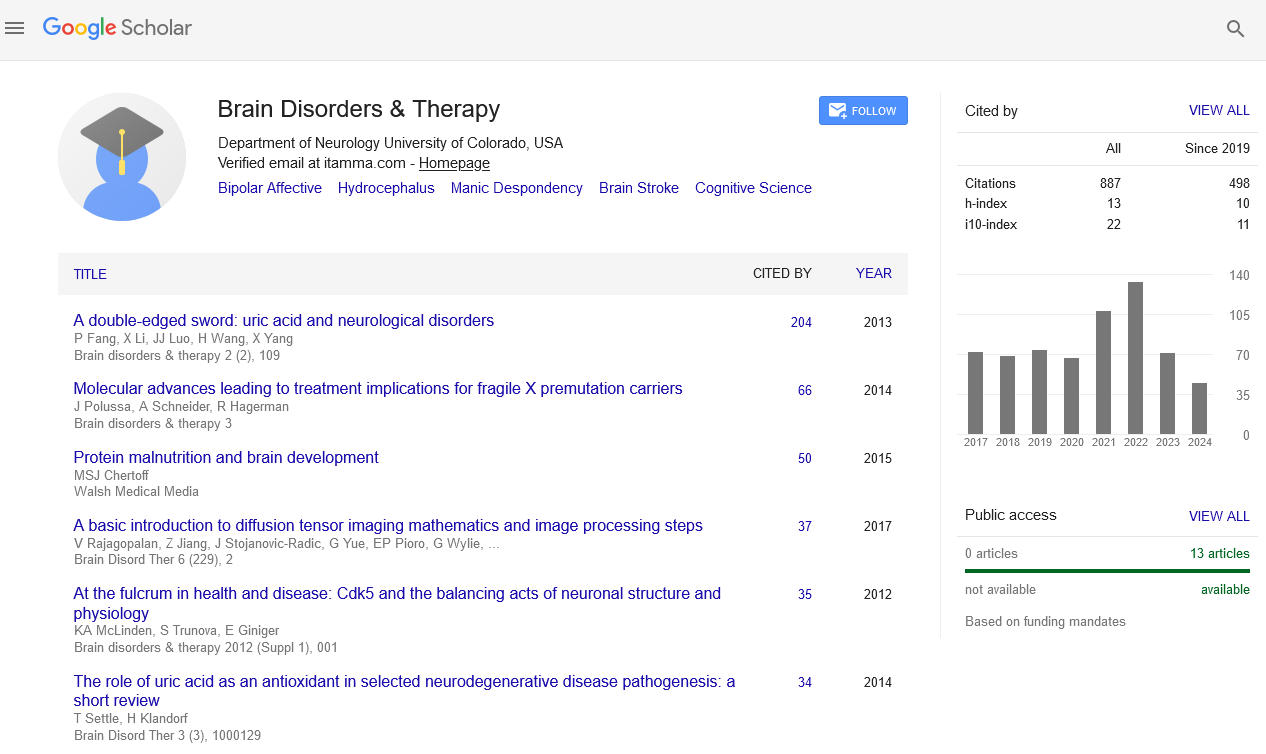
Task: Click the year 2013 of first article
Action: [x=878, y=322]
